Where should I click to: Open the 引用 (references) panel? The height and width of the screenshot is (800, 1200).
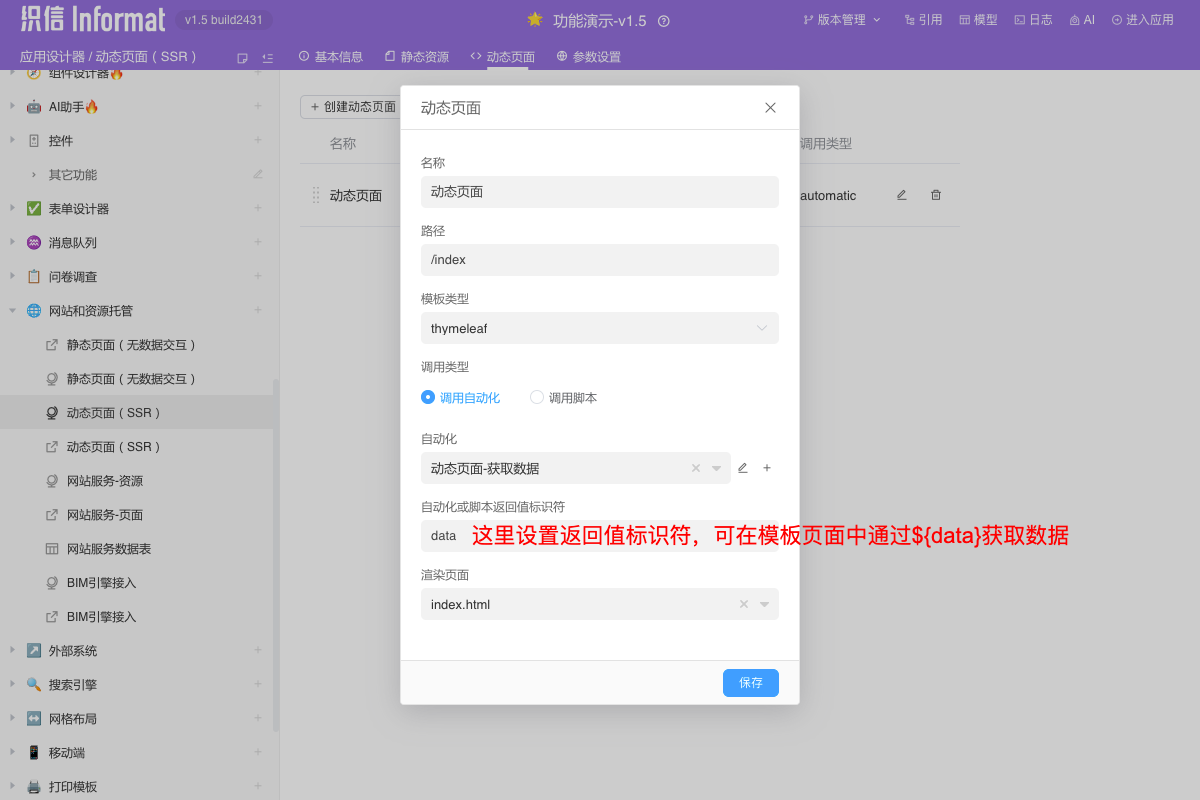pyautogui.click(x=922, y=18)
